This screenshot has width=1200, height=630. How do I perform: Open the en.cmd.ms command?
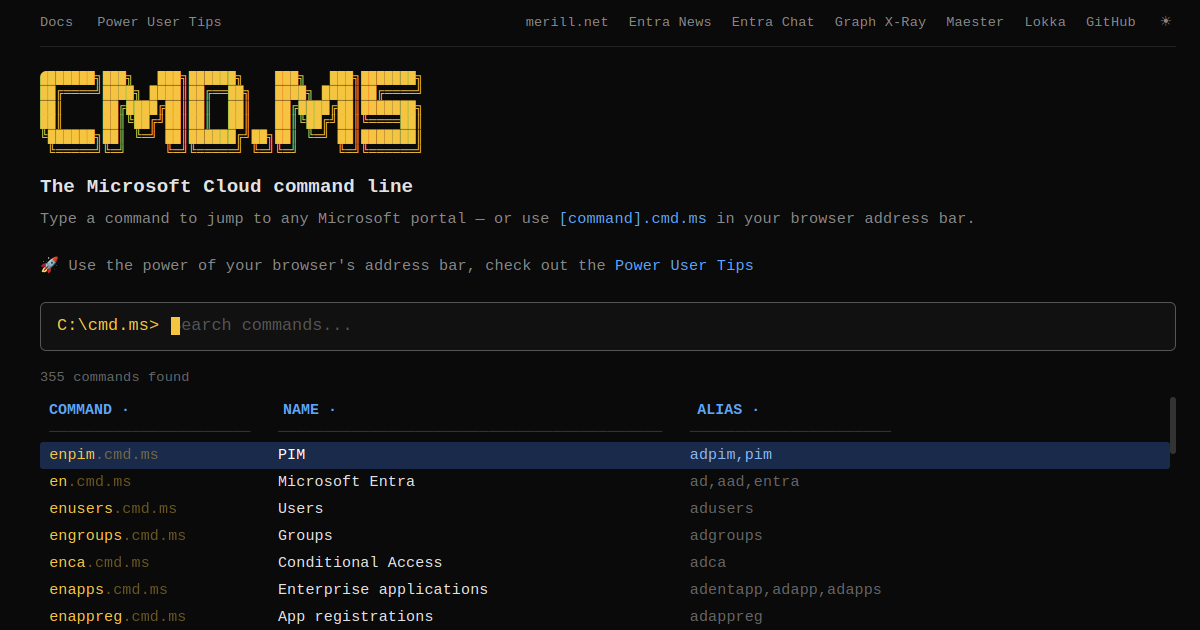(90, 482)
